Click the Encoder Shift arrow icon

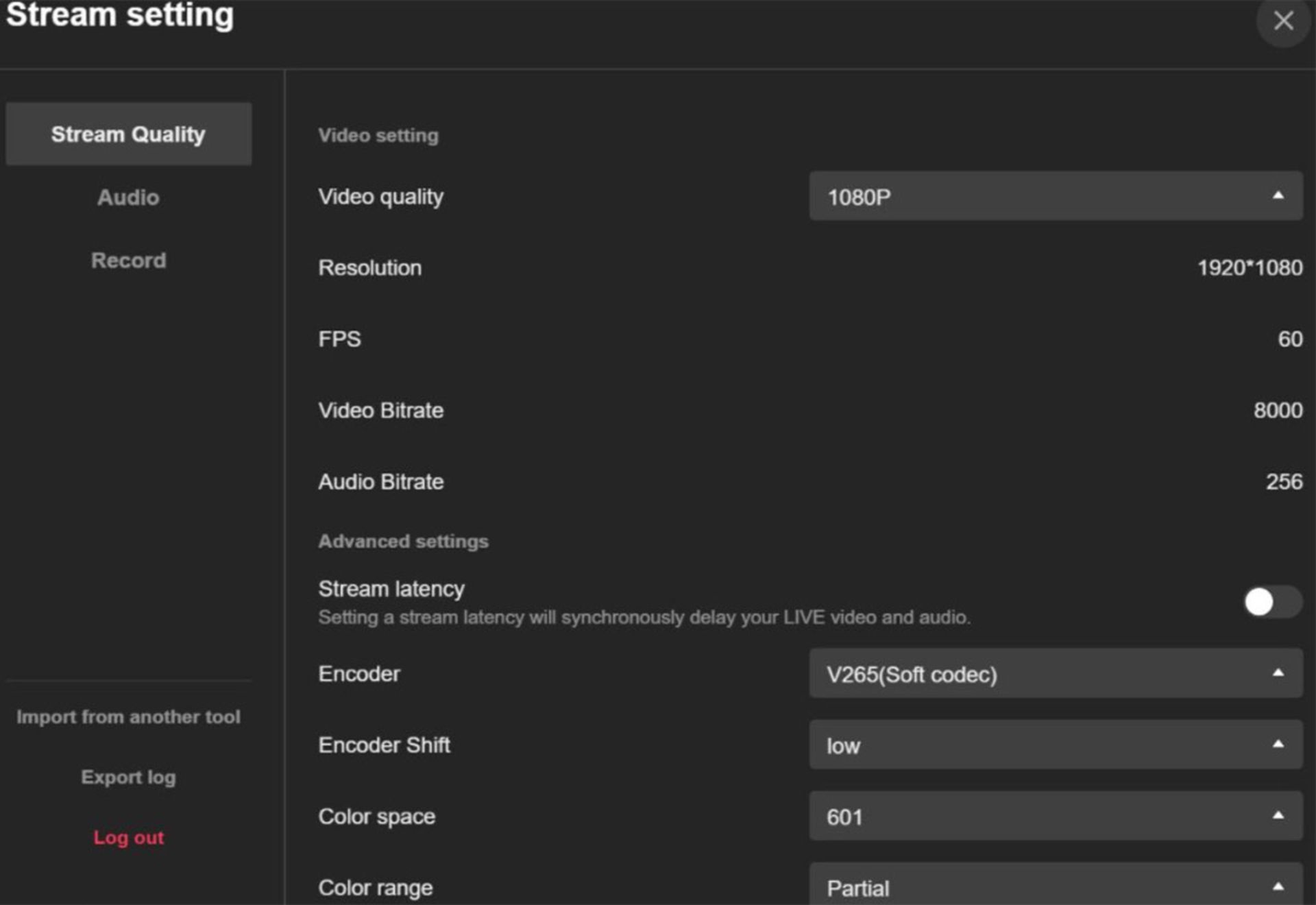pyautogui.click(x=1278, y=745)
